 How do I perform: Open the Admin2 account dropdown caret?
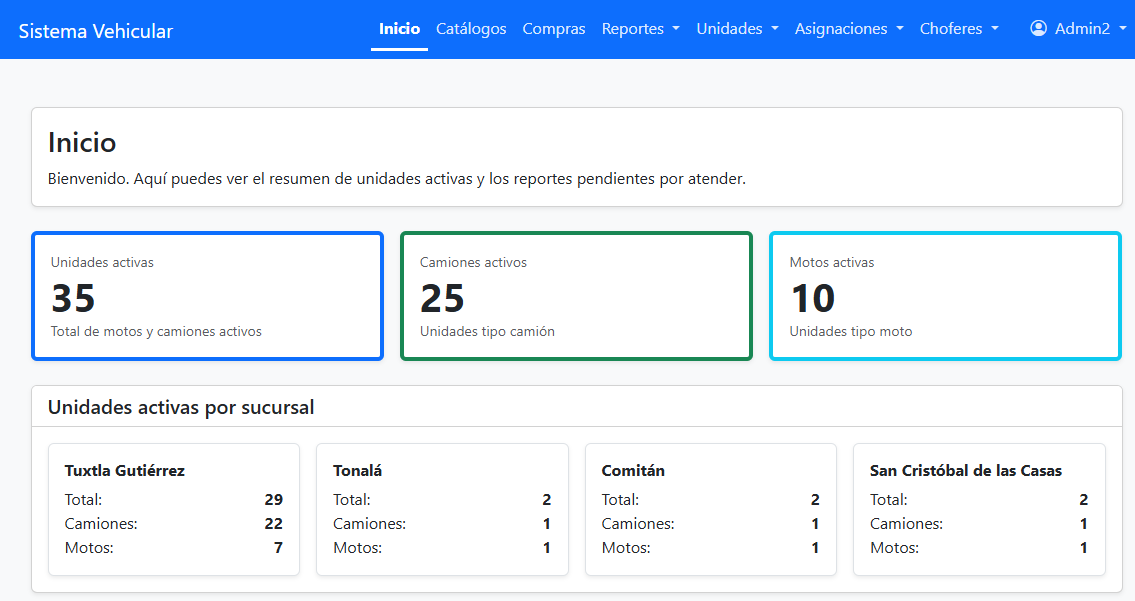(1123, 29)
